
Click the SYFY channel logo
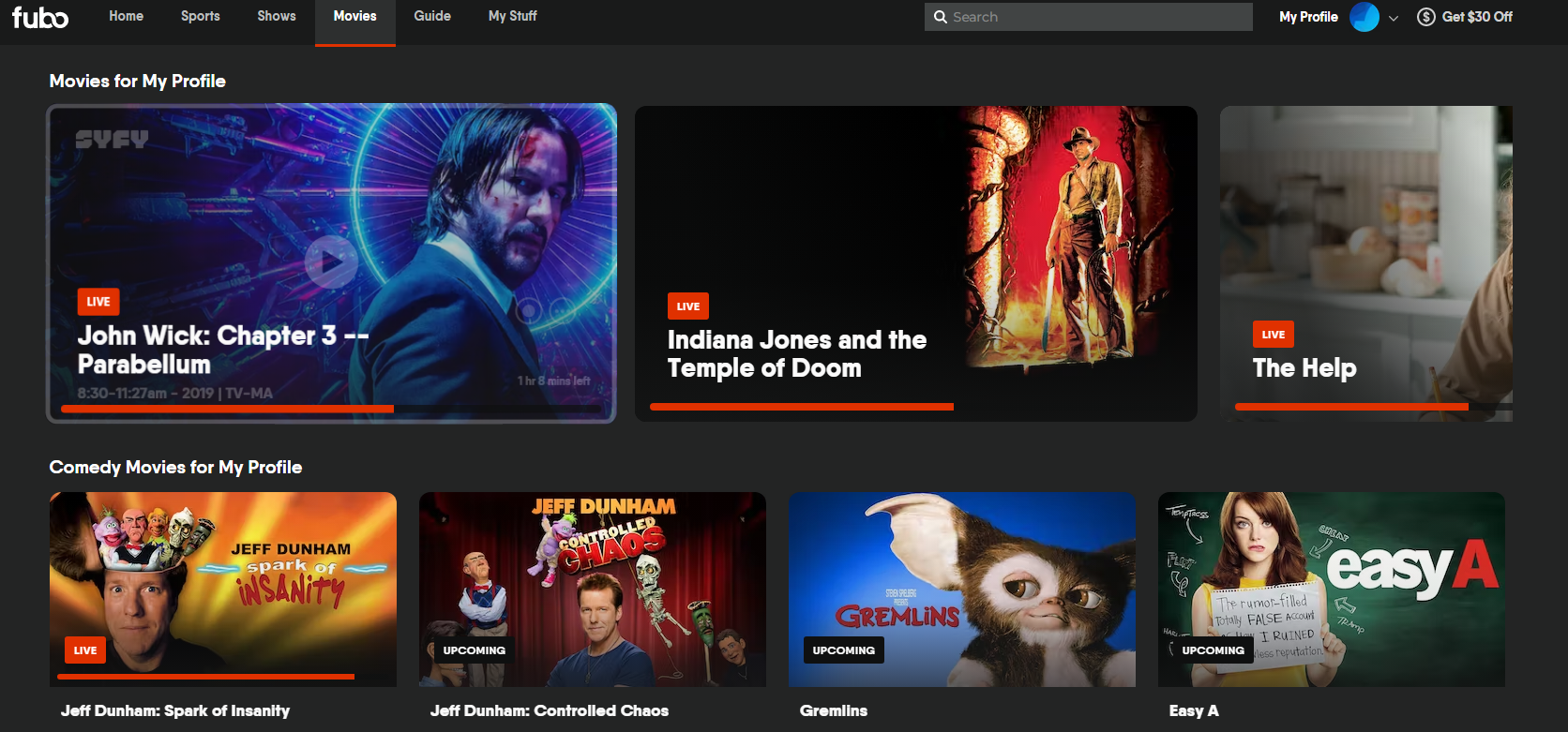112,140
